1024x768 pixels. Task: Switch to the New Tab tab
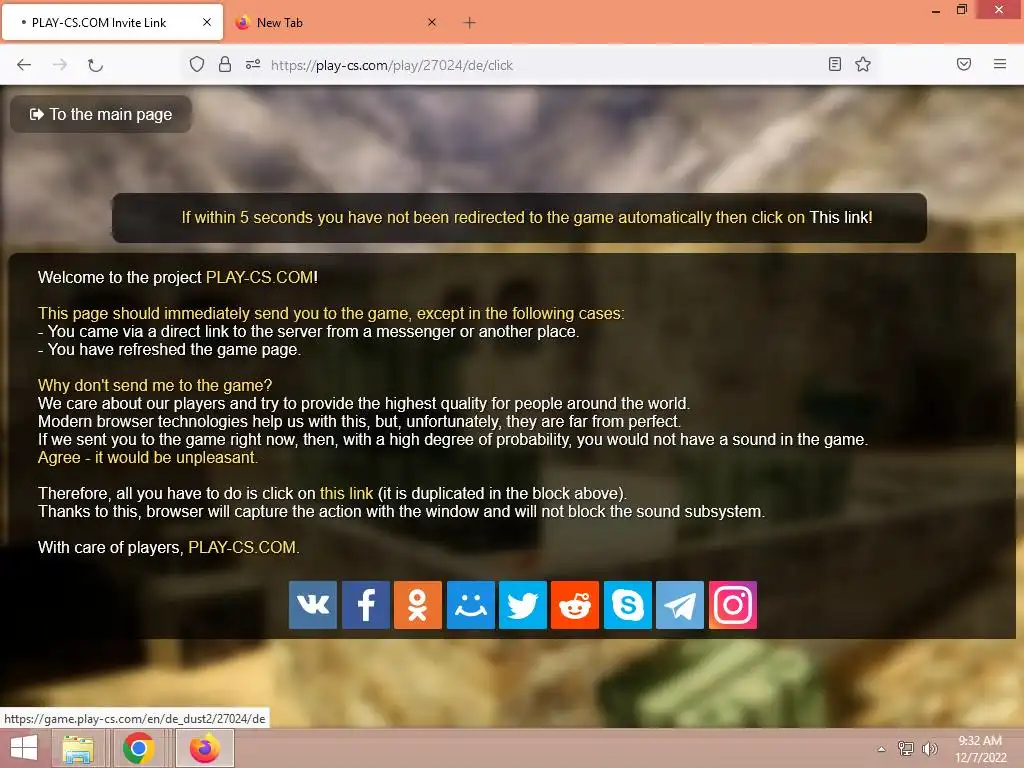[x=337, y=22]
